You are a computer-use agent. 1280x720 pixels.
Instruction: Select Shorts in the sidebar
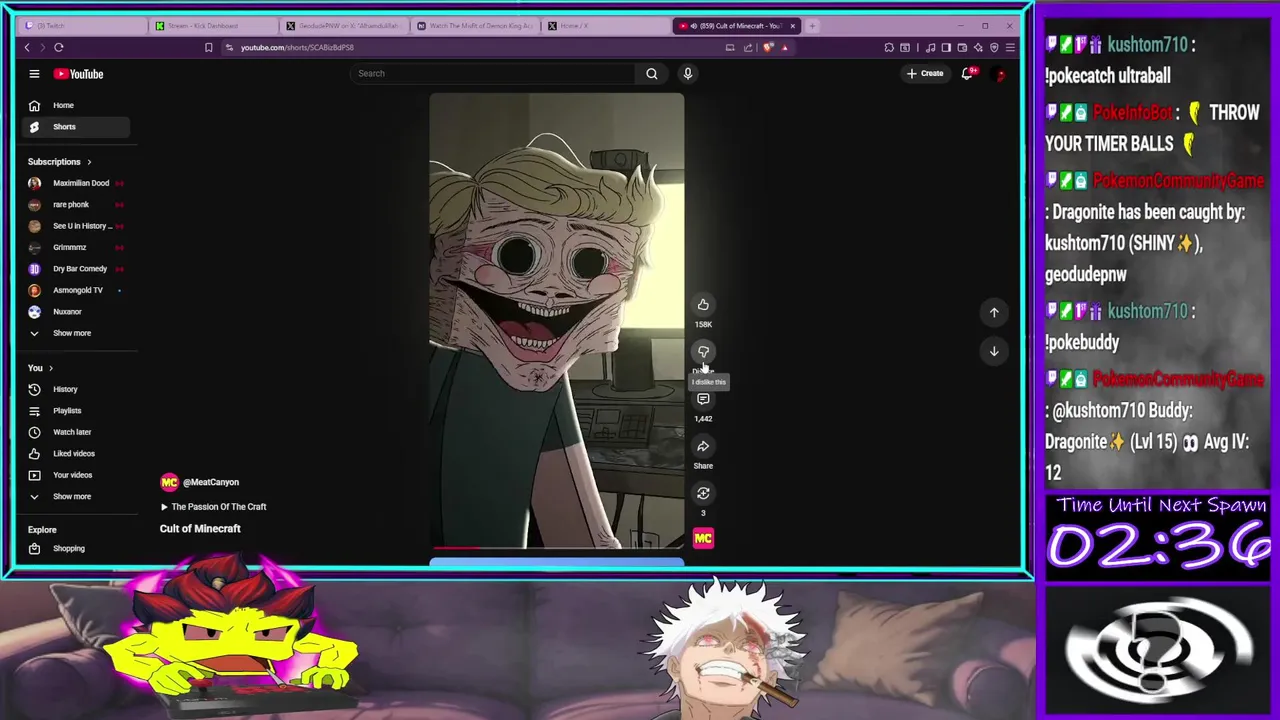(x=76, y=127)
